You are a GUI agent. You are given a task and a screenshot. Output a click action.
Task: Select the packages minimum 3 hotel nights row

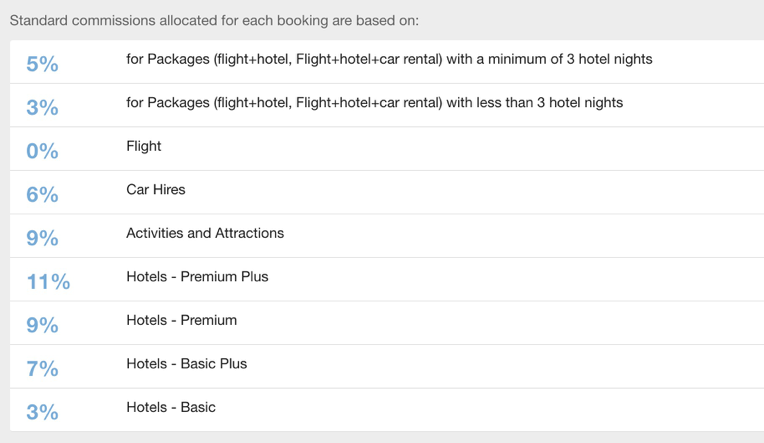pos(387,62)
